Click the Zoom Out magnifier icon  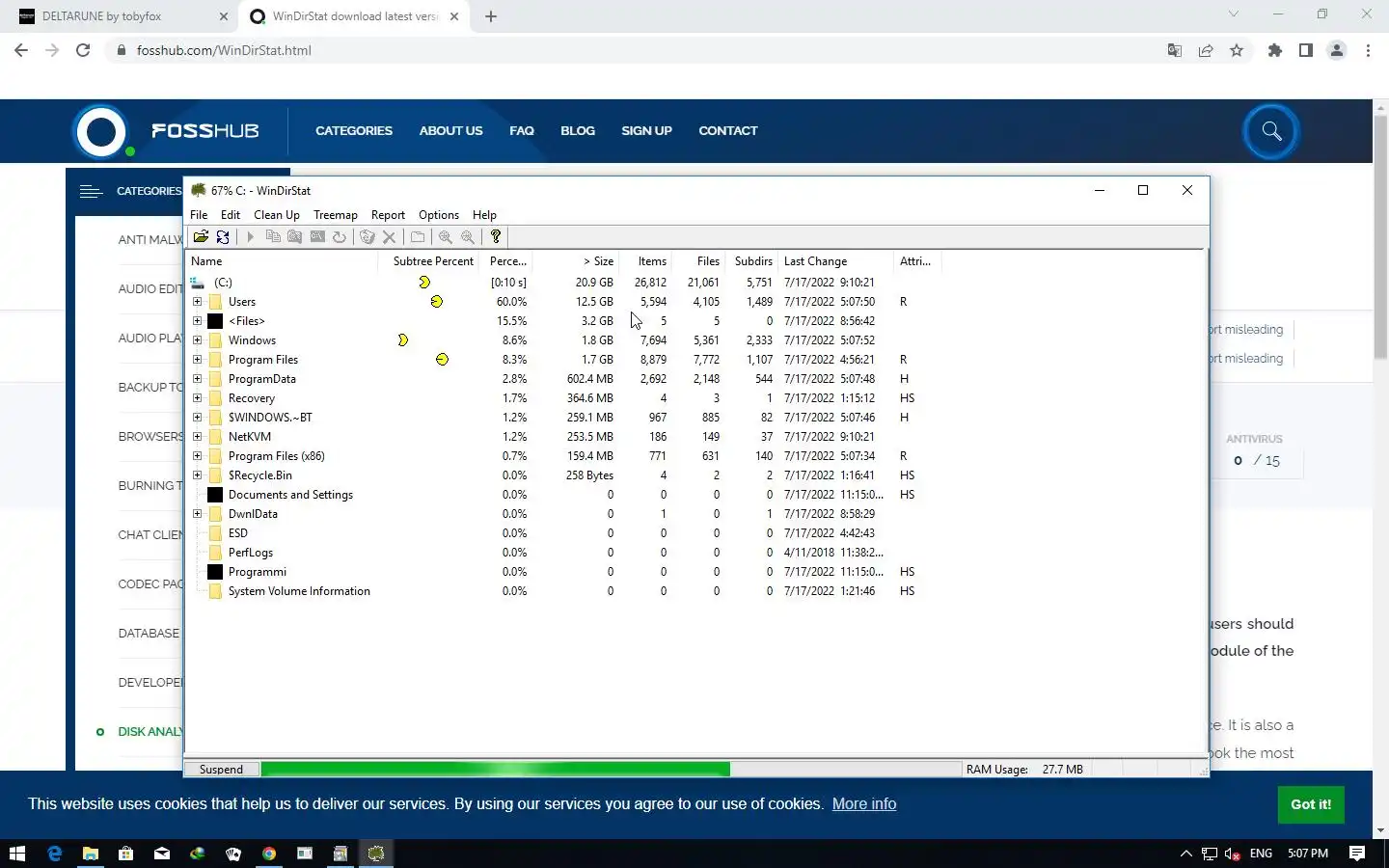[468, 236]
